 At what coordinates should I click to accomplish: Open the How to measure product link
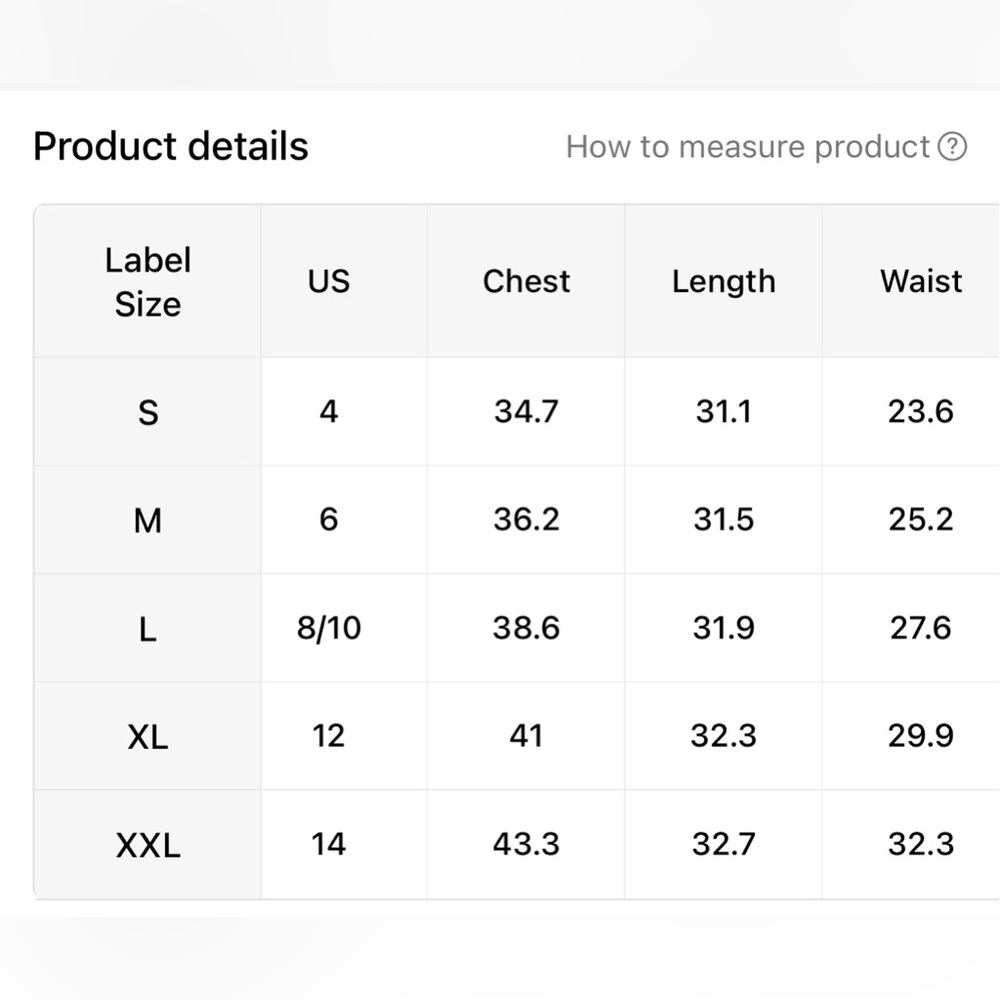[748, 147]
